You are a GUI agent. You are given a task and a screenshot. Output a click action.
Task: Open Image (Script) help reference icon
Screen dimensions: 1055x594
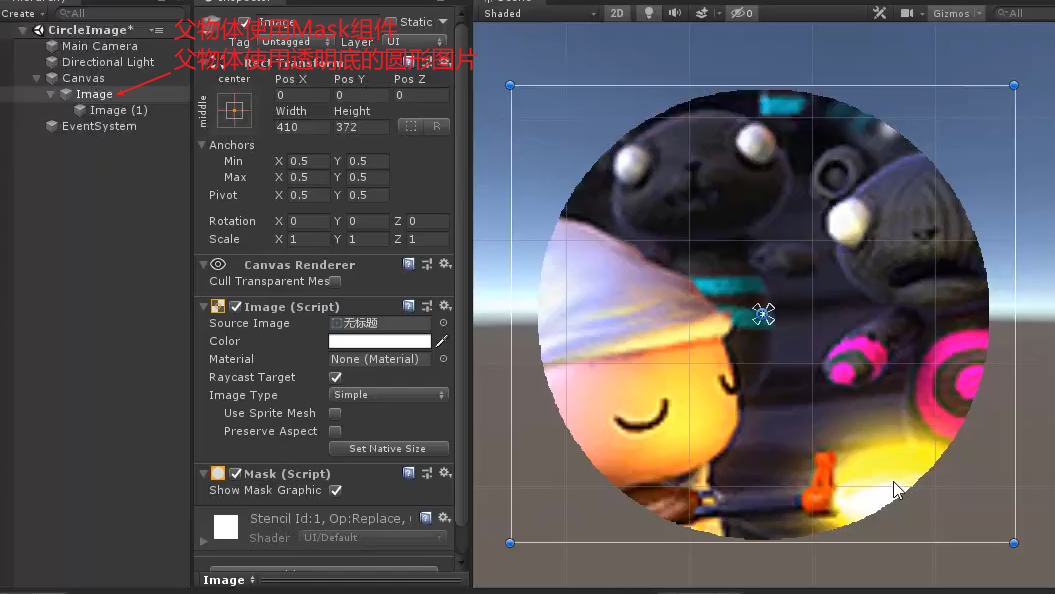pyautogui.click(x=408, y=305)
